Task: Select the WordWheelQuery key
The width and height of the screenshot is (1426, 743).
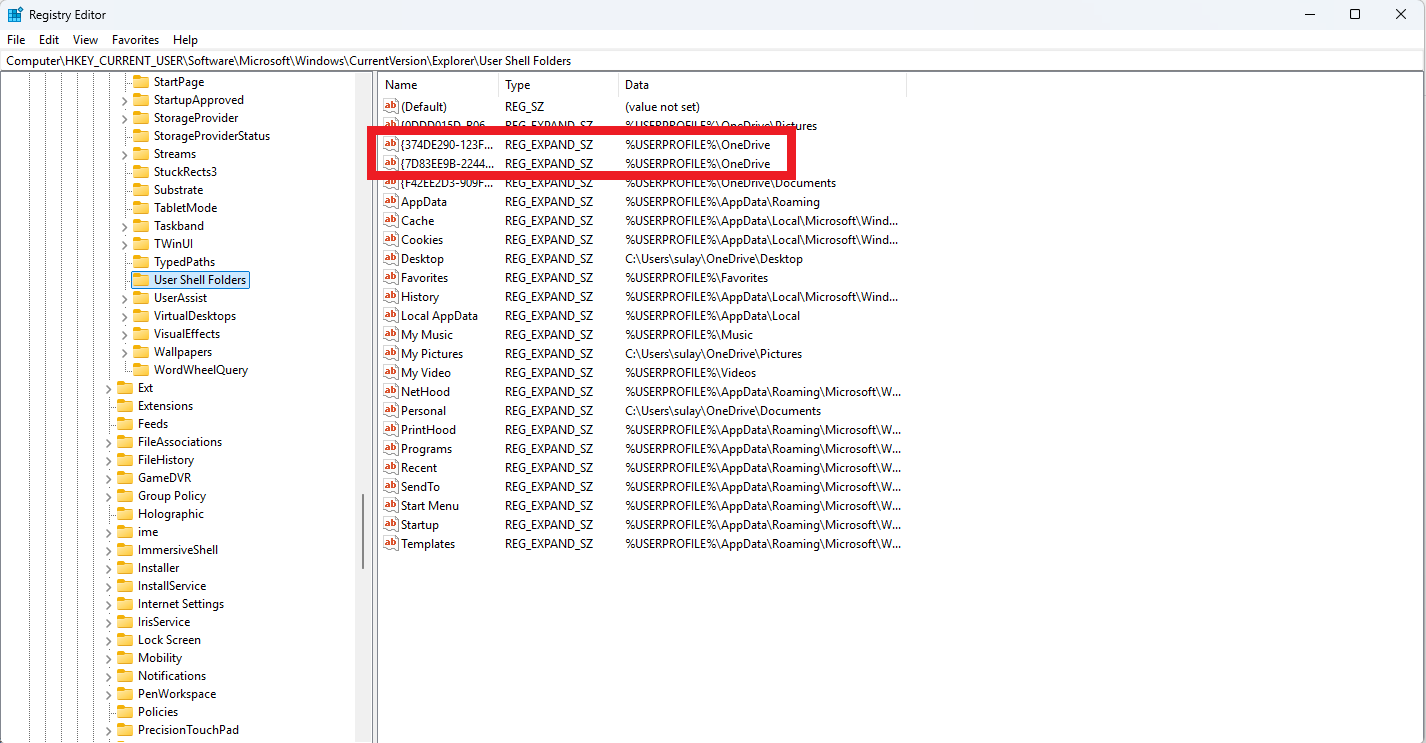Action: tap(200, 370)
